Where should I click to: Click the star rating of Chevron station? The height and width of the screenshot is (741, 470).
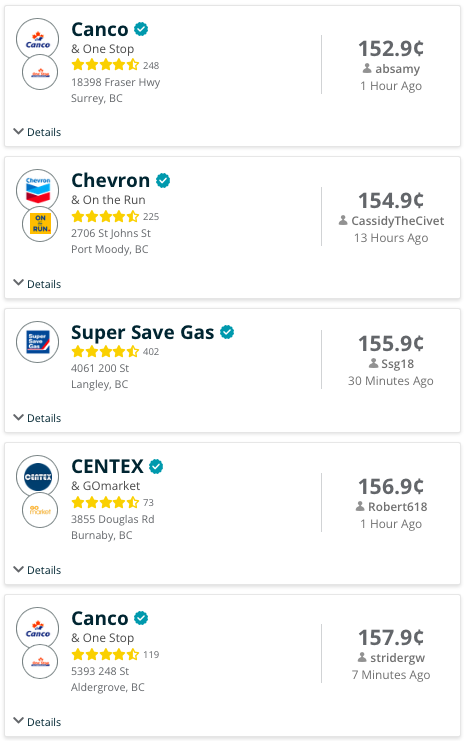click(105, 216)
